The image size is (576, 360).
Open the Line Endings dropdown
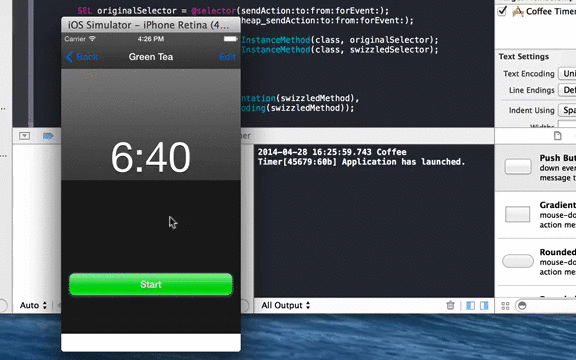[x=567, y=90]
